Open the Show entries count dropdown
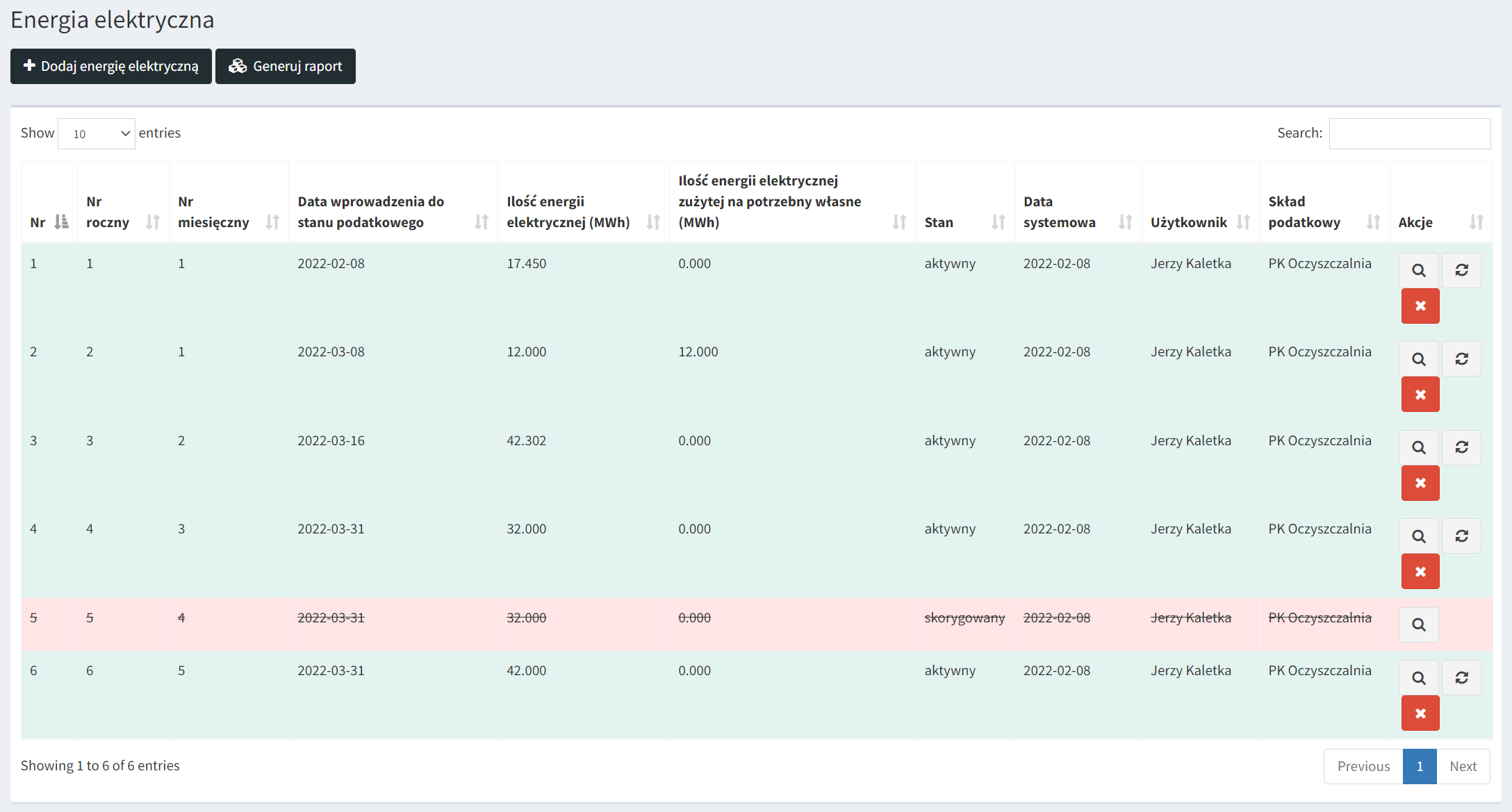Image resolution: width=1512 pixels, height=812 pixels. [x=97, y=133]
